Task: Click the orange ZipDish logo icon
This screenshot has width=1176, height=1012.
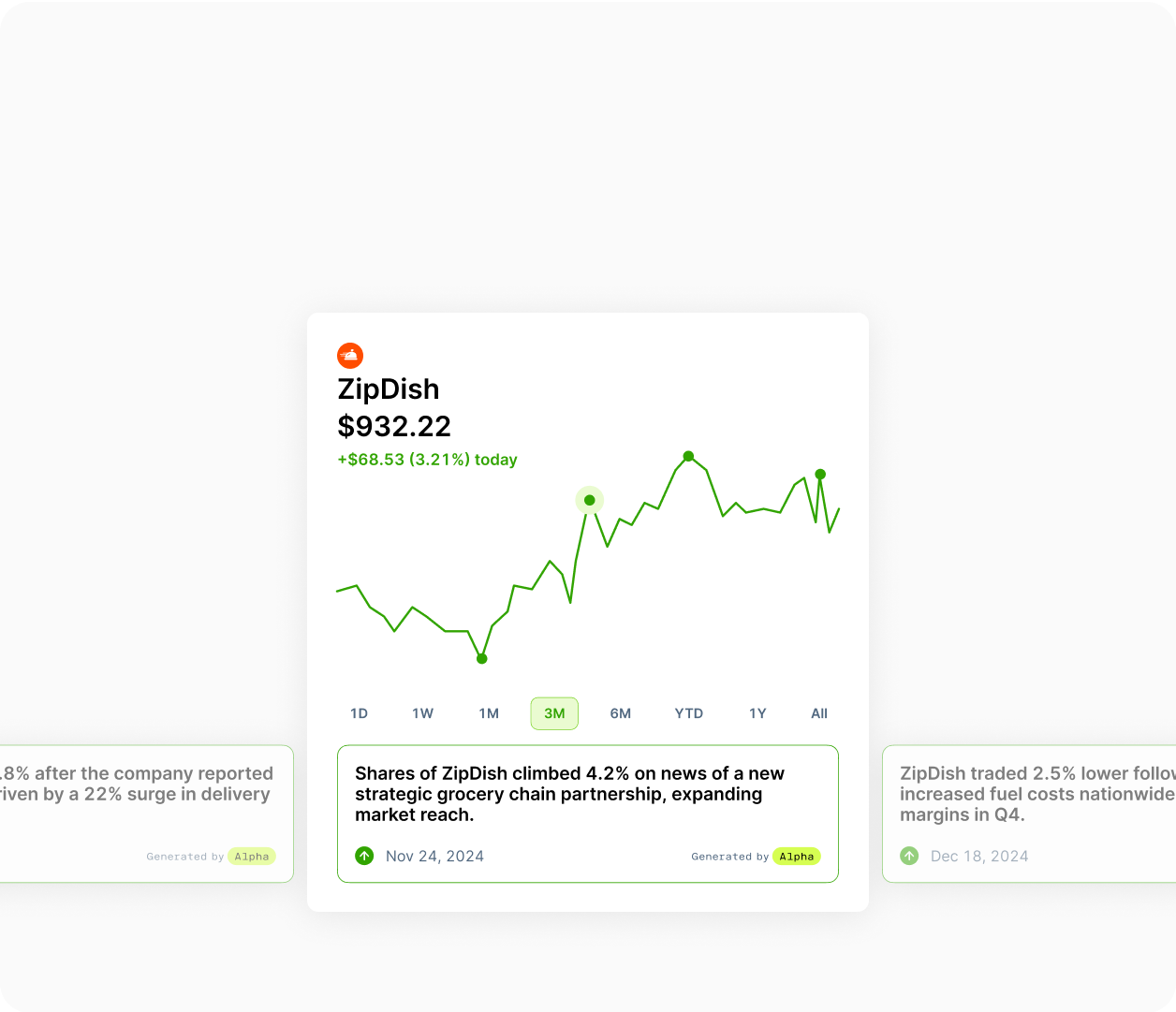Action: click(350, 356)
